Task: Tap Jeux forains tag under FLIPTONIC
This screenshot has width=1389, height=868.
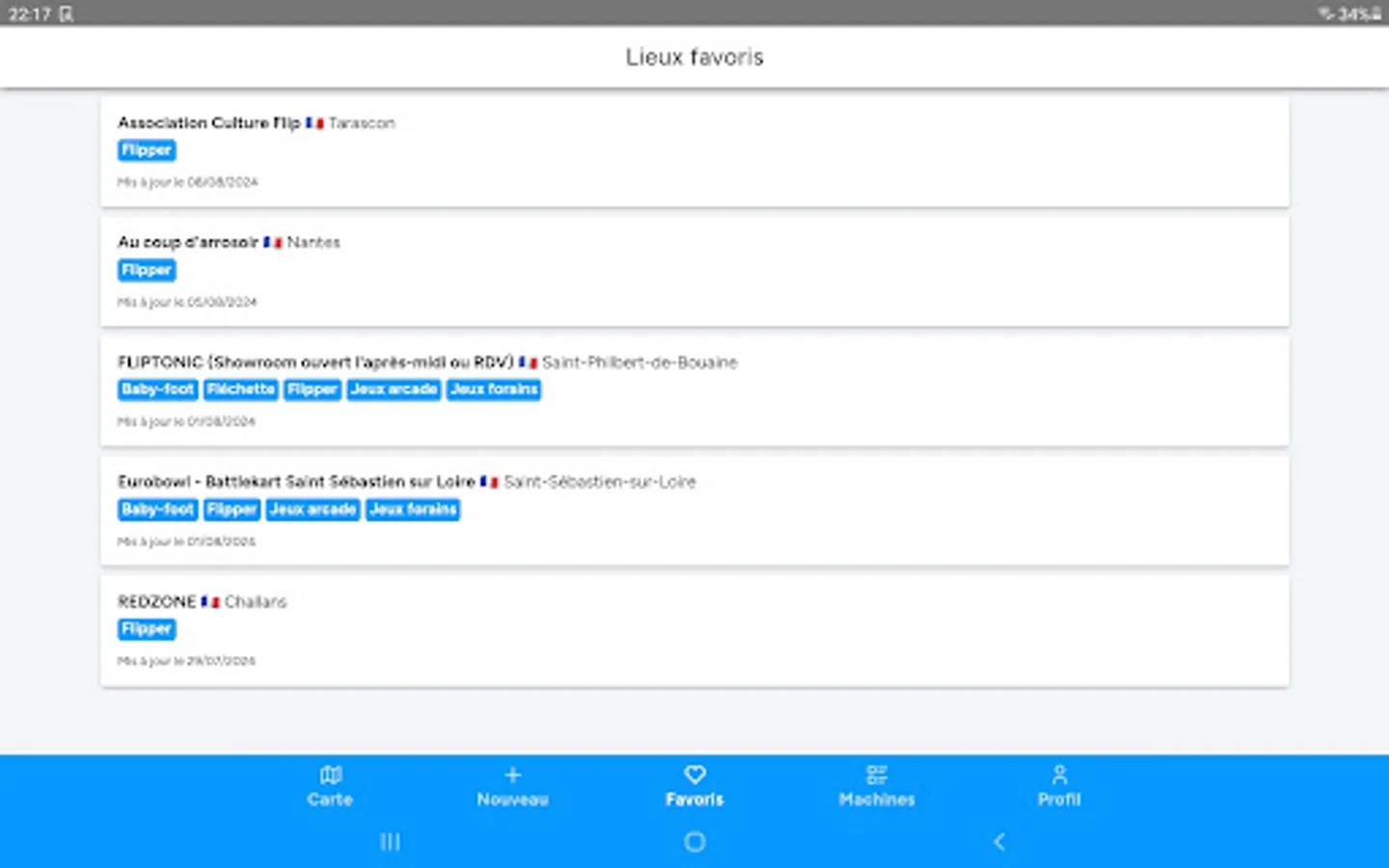Action: [493, 390]
